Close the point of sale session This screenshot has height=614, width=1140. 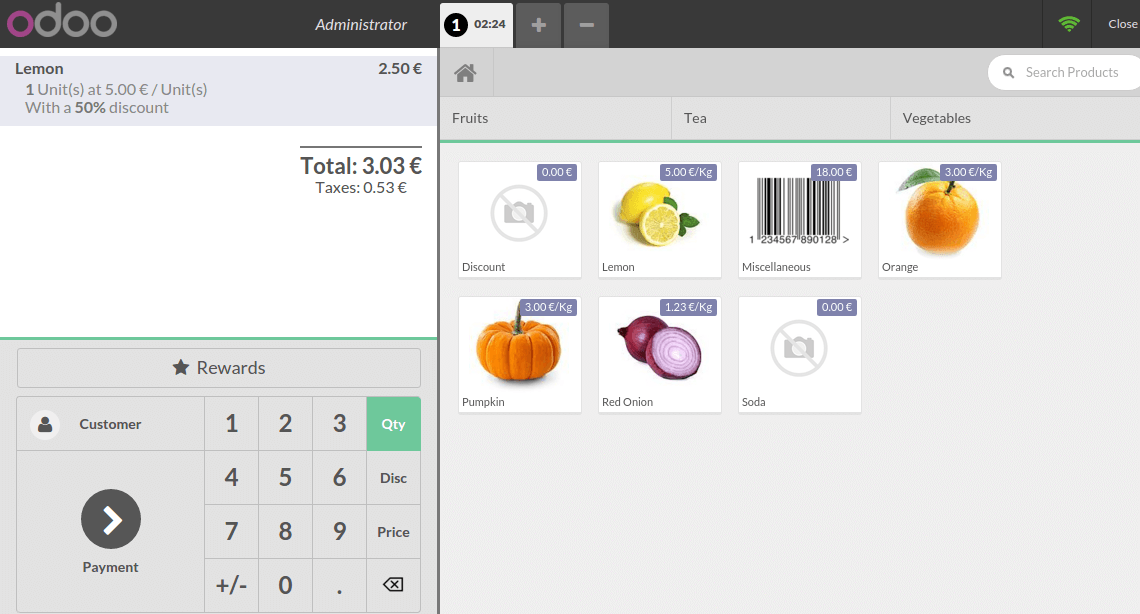tap(1123, 23)
